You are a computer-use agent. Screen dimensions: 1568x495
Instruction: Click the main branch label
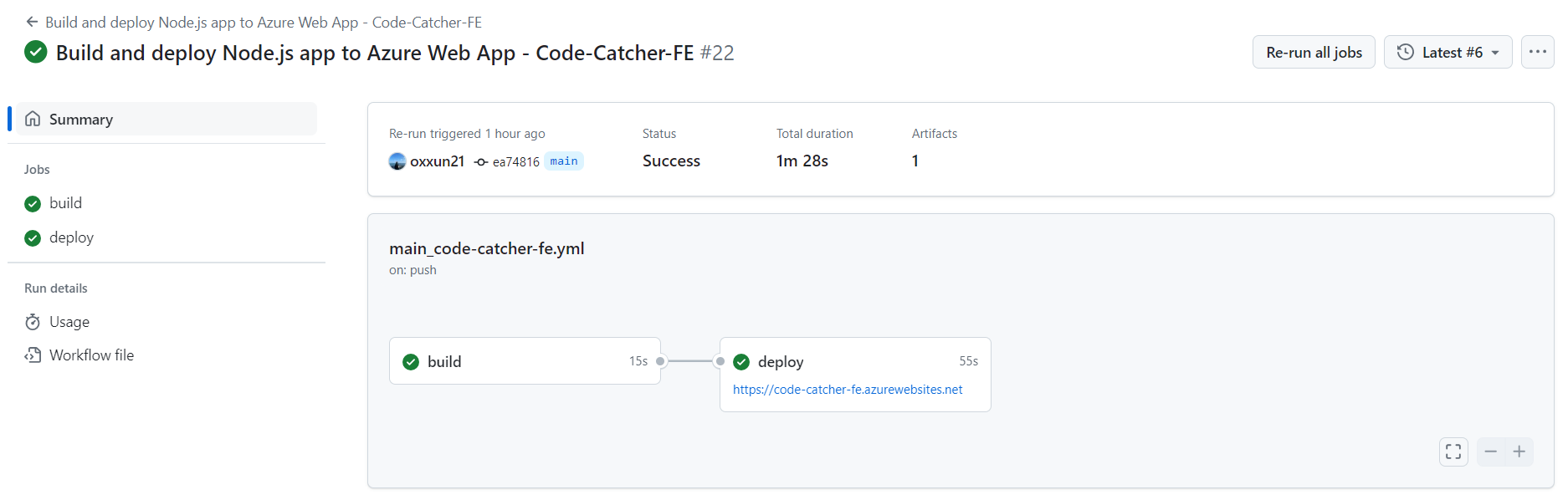(564, 161)
